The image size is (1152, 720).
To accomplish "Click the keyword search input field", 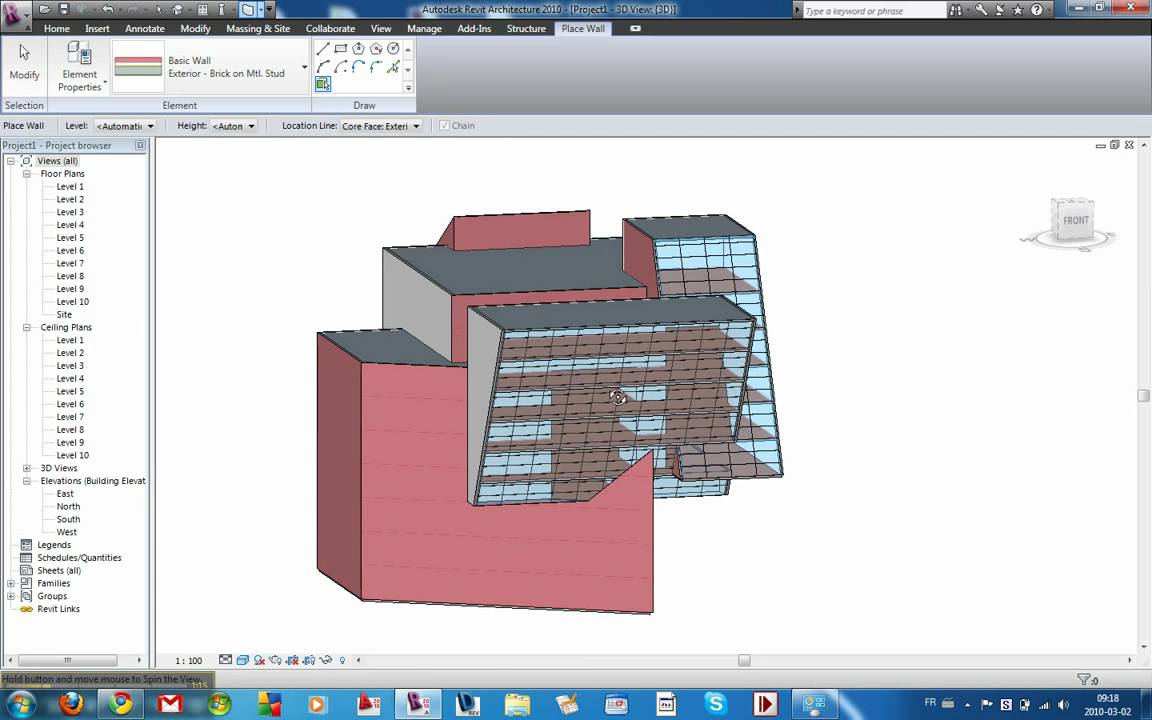I will [873, 10].
